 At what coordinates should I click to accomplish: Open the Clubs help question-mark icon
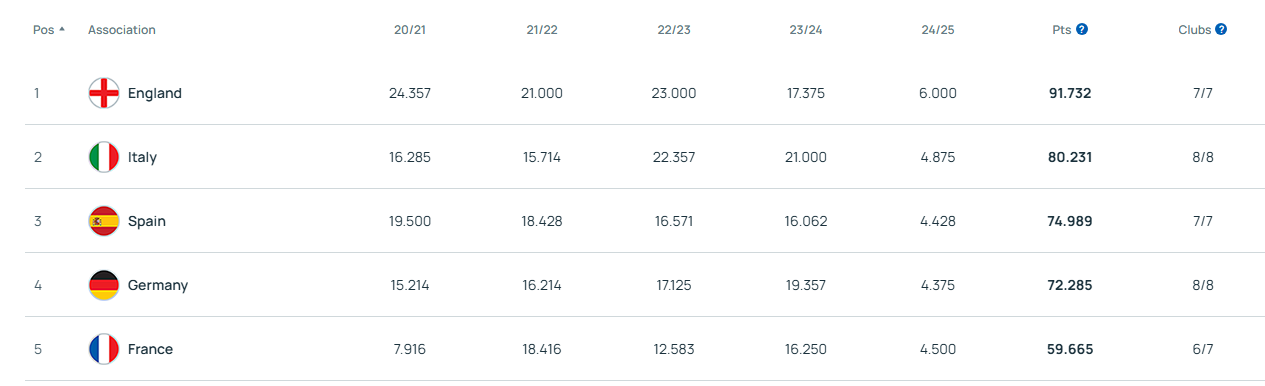(x=1221, y=30)
